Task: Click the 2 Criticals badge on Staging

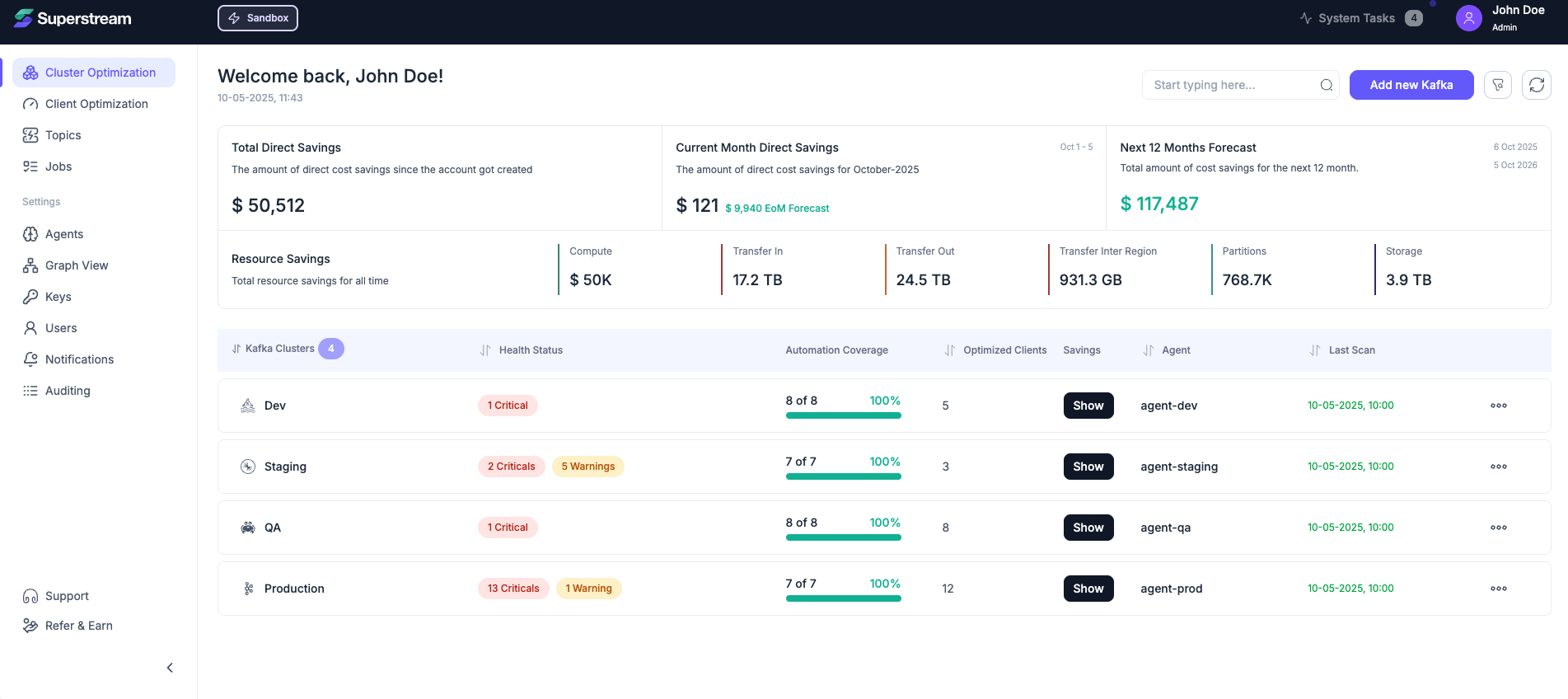Action: [511, 467]
